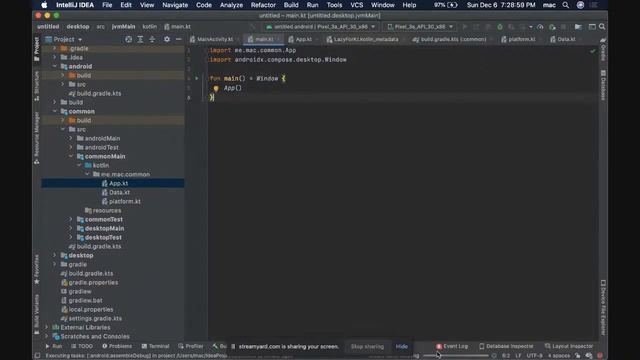The image size is (640, 360).
Task: Click the run gutter arrow beside fun main
Action: tap(196, 78)
